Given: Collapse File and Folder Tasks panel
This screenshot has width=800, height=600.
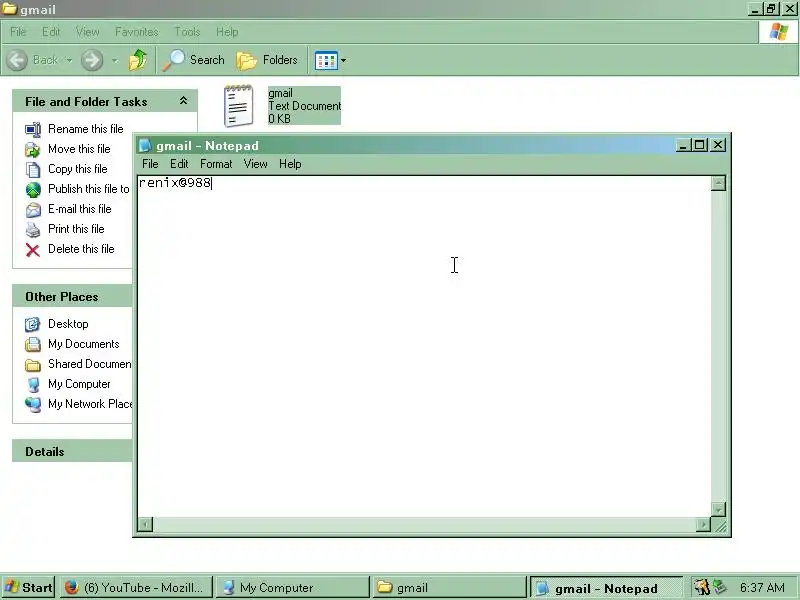Looking at the screenshot, I should coord(184,101).
